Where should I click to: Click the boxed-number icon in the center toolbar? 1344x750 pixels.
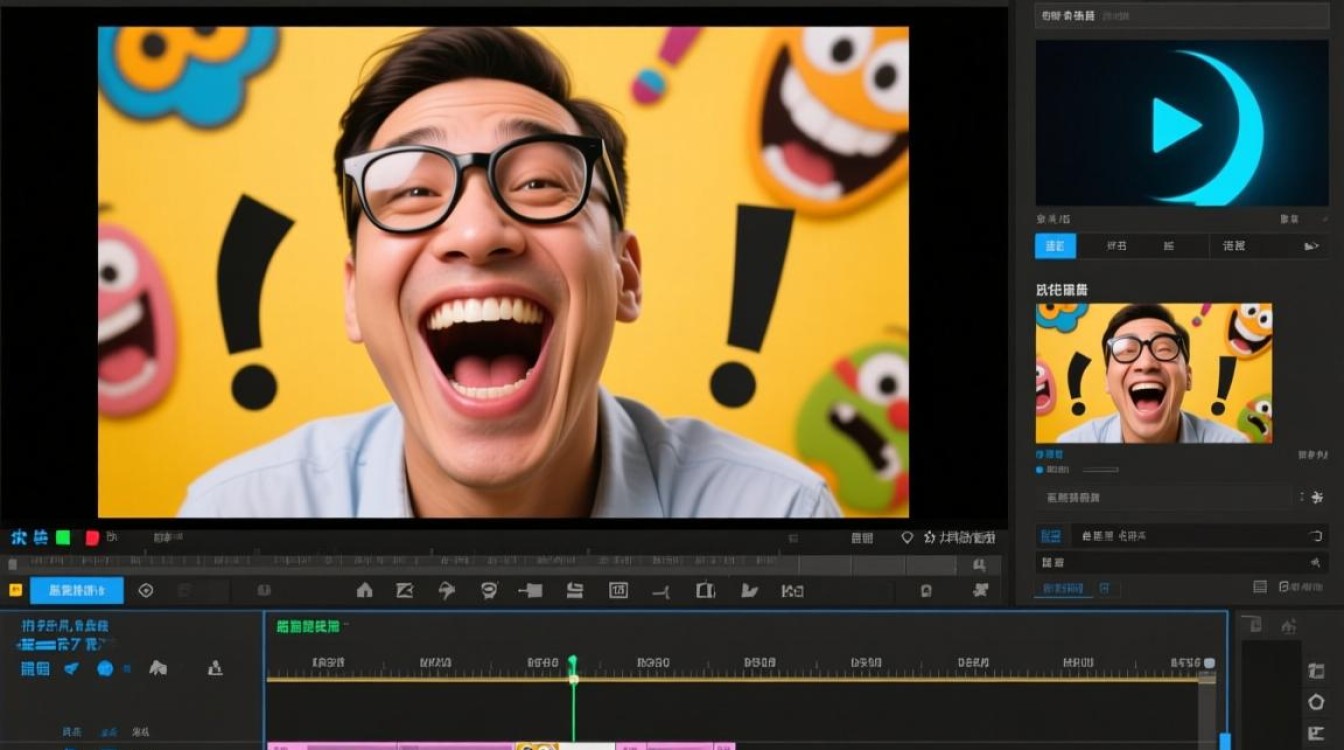(x=618, y=590)
